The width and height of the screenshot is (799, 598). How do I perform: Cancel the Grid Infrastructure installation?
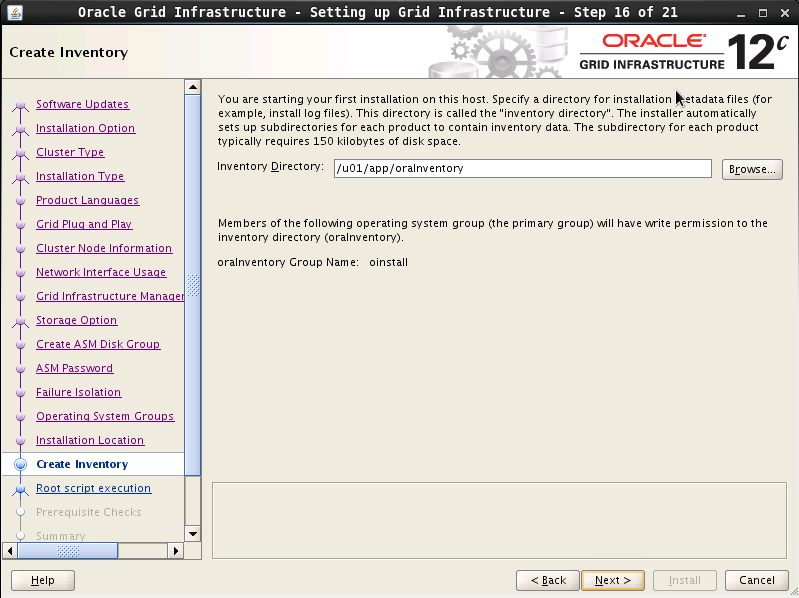tap(756, 580)
